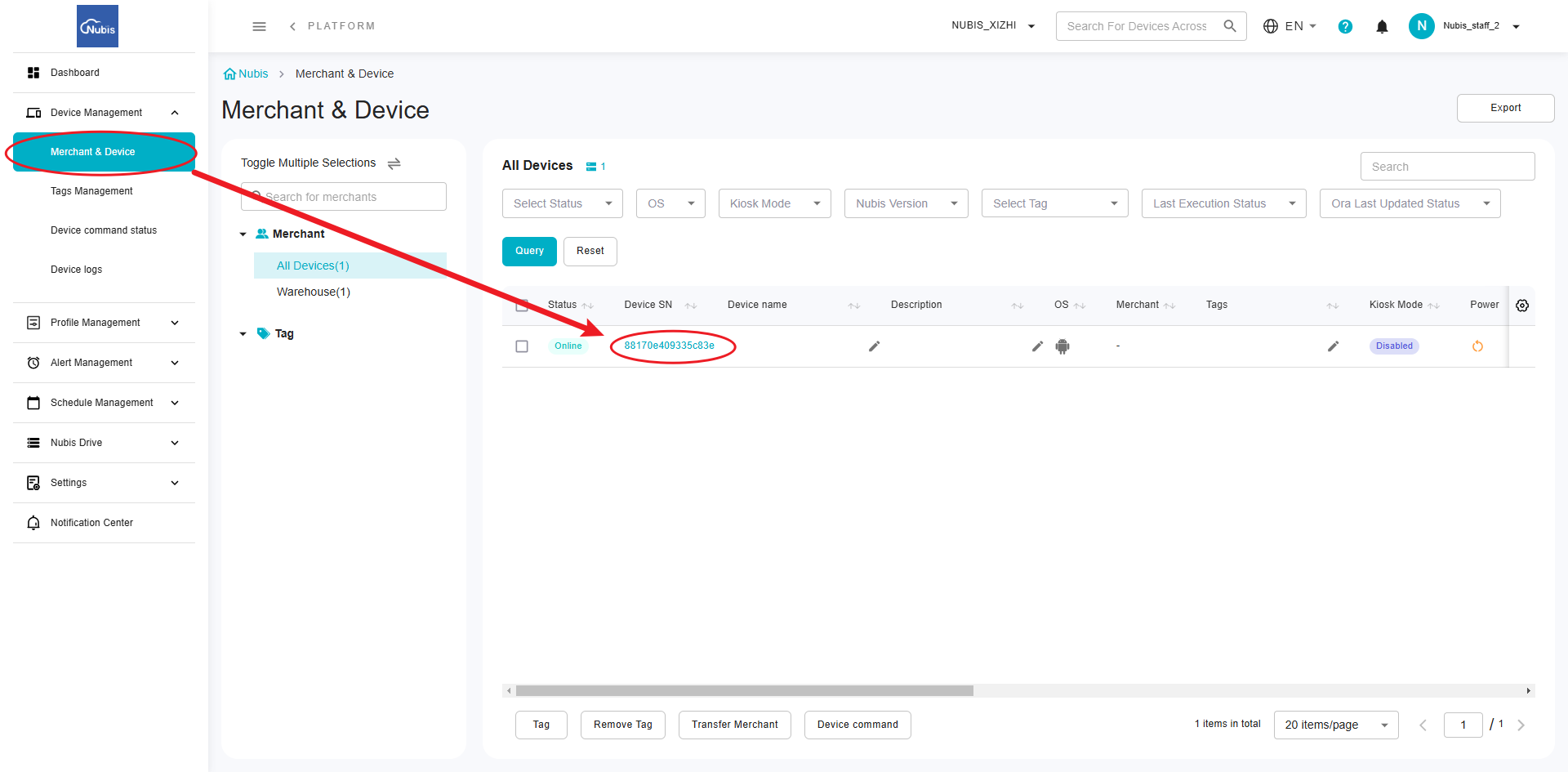Viewport: 1568px width, 772px height.
Task: Sort by Description column arrows
Action: pos(1018,306)
